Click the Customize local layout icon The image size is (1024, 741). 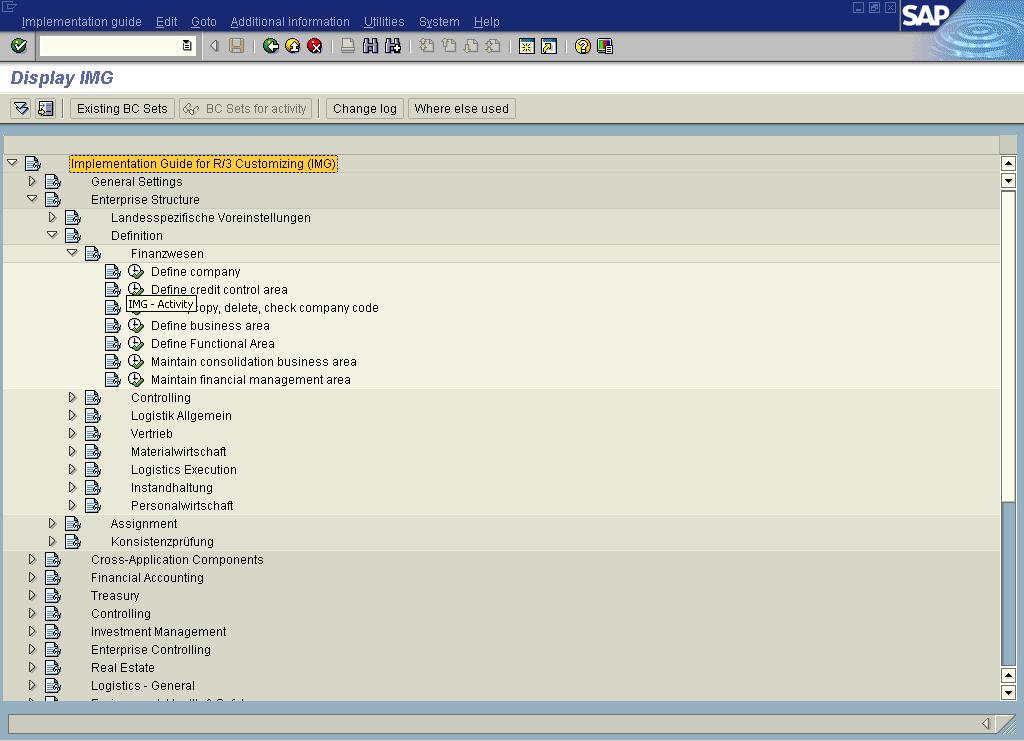605,46
